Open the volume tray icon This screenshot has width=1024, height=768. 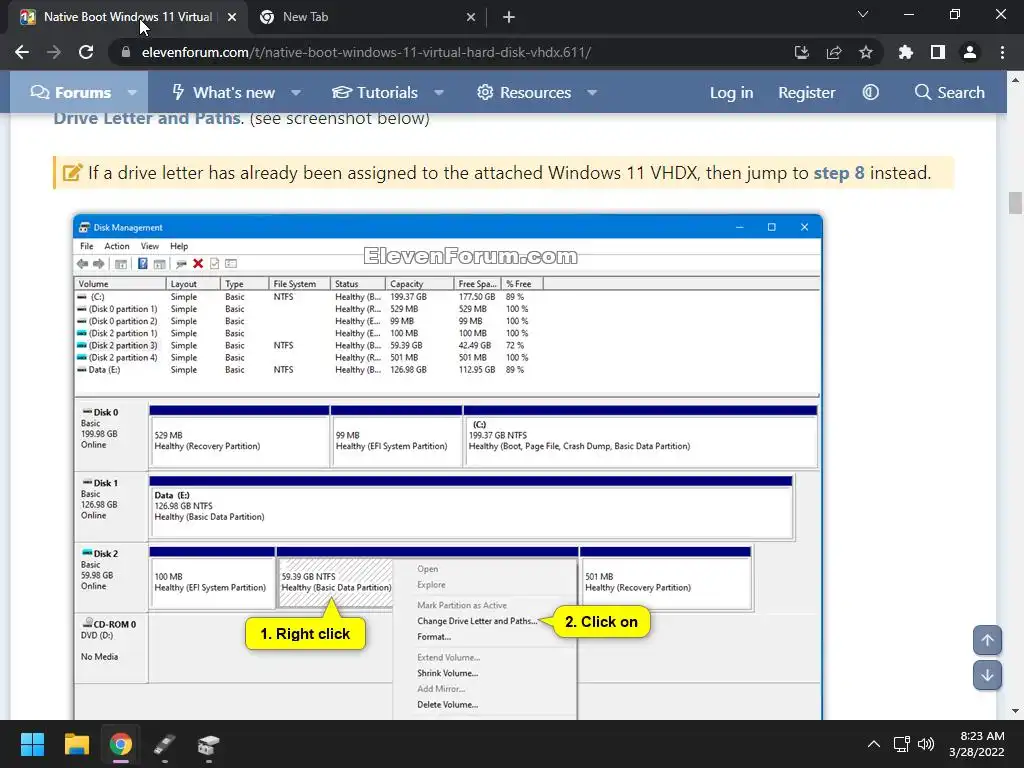[926, 744]
